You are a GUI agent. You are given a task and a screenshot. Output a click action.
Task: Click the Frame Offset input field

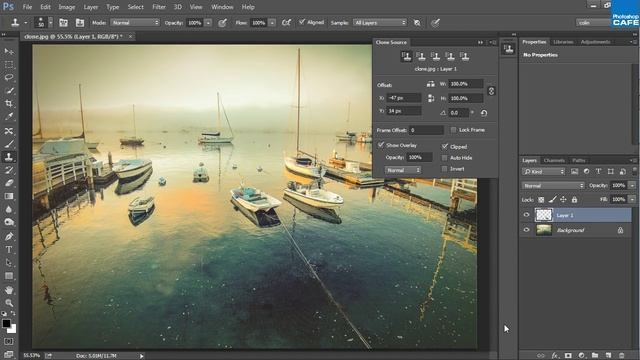pyautogui.click(x=426, y=130)
